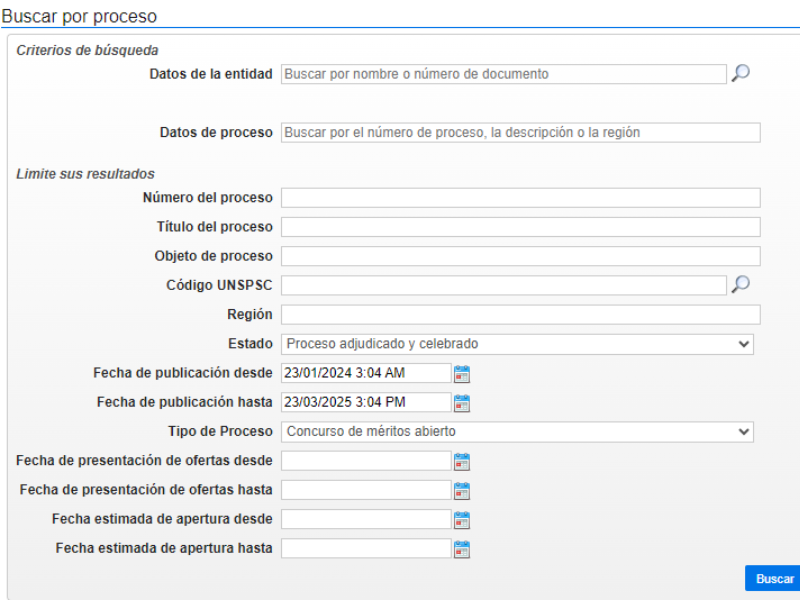Open the Código UNSPSC search magnifier
Image resolution: width=800 pixels, height=600 pixels.
[x=740, y=285]
